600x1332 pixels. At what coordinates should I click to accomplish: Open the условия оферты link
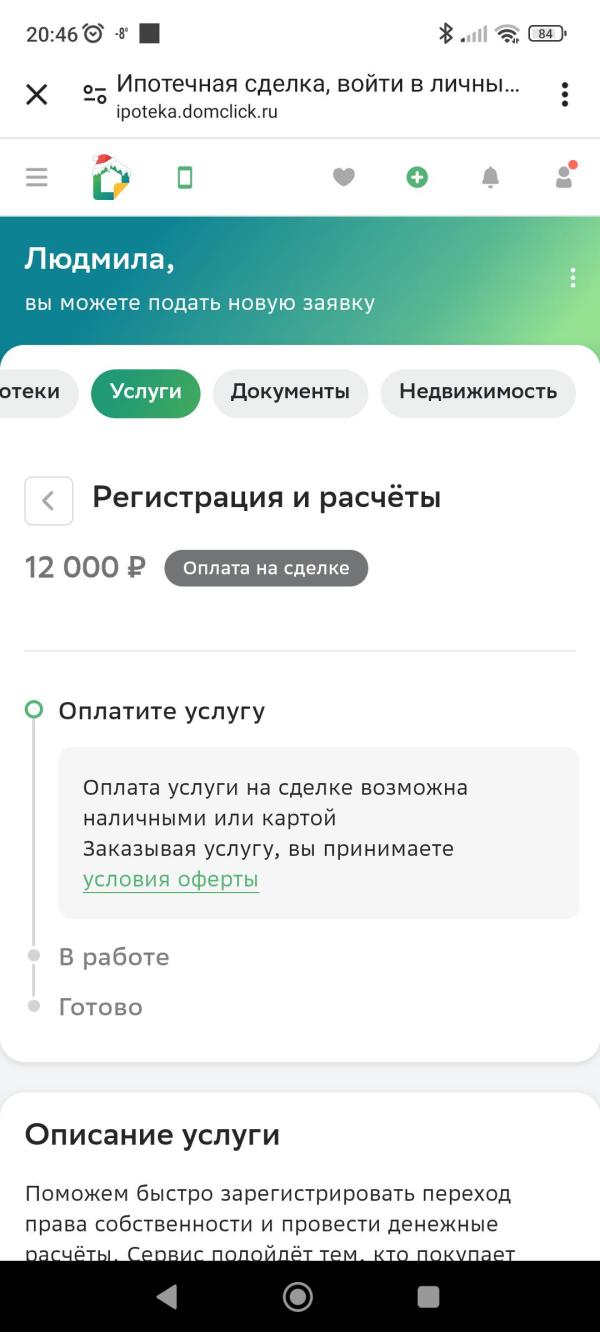(x=169, y=878)
